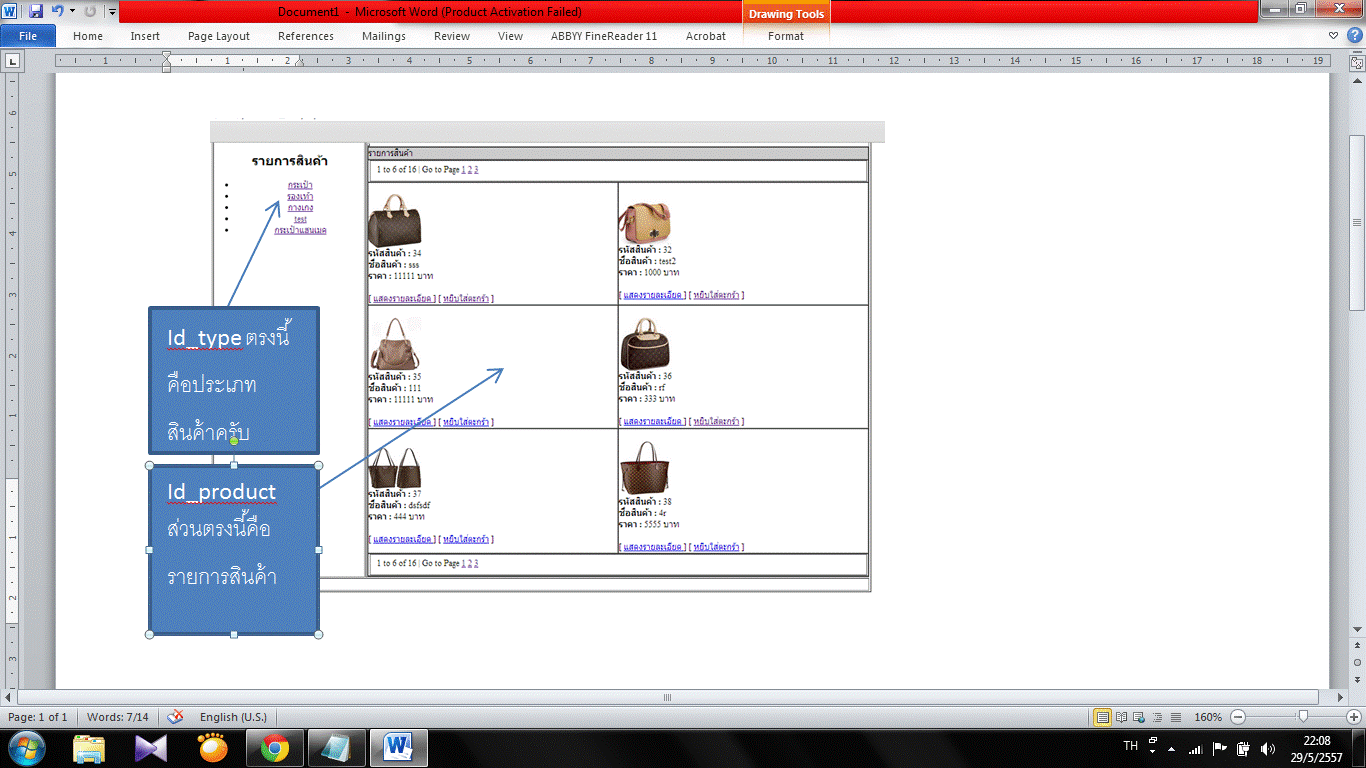Click the horizontal scrollbar left arrow
1366x768 pixels.
pos(10,697)
